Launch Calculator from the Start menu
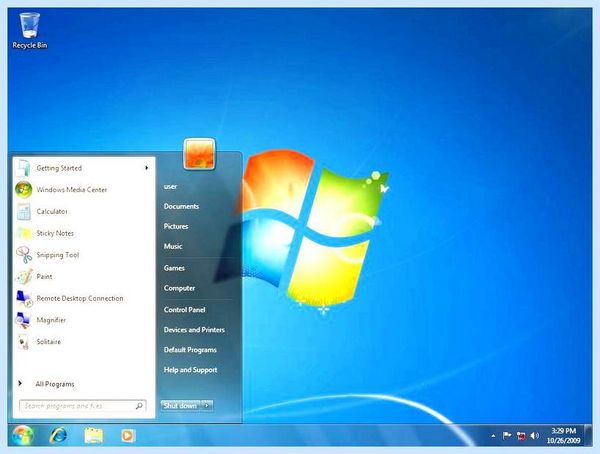600x454 pixels. point(82,211)
